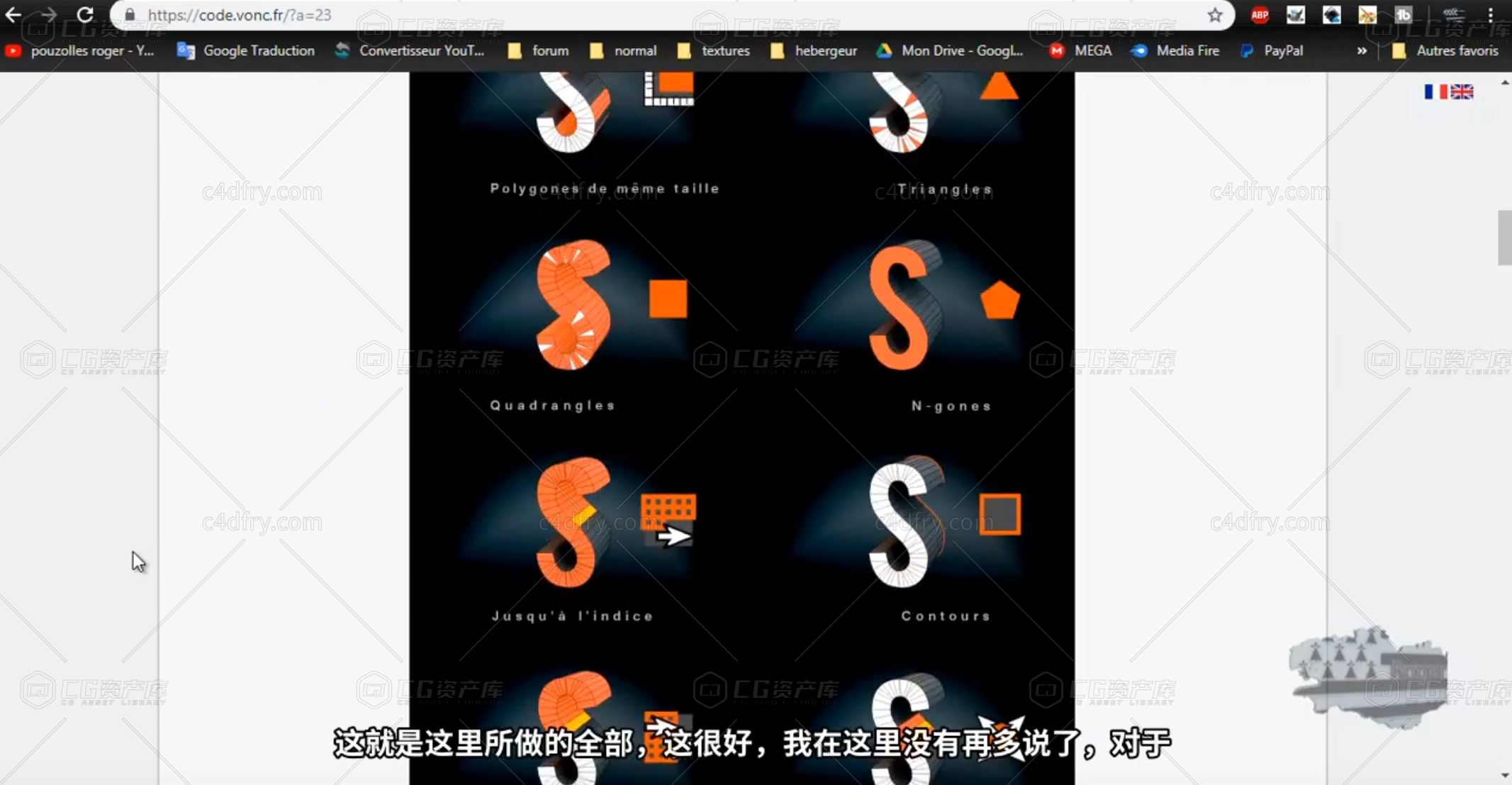Click the page scrollbar thumb
1512x785 pixels.
(1505, 238)
